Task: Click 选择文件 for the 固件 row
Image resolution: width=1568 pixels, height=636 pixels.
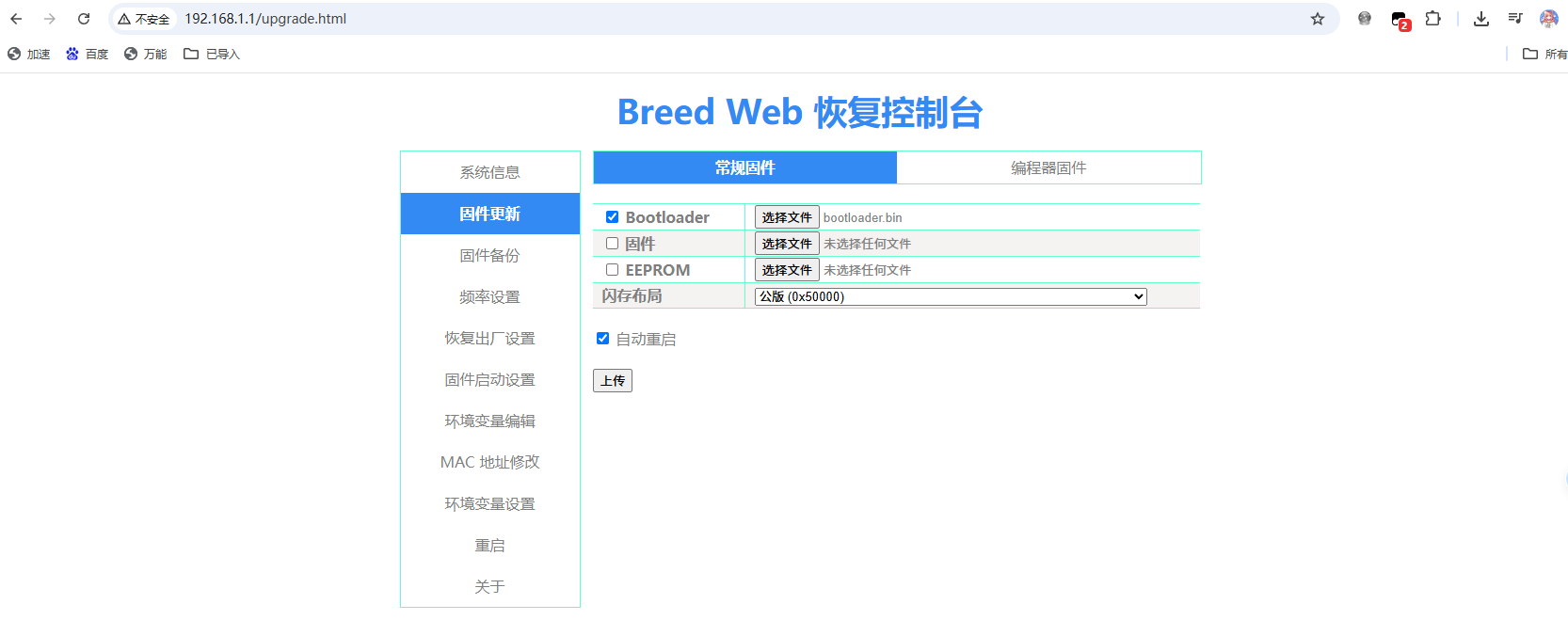Action: tap(787, 244)
